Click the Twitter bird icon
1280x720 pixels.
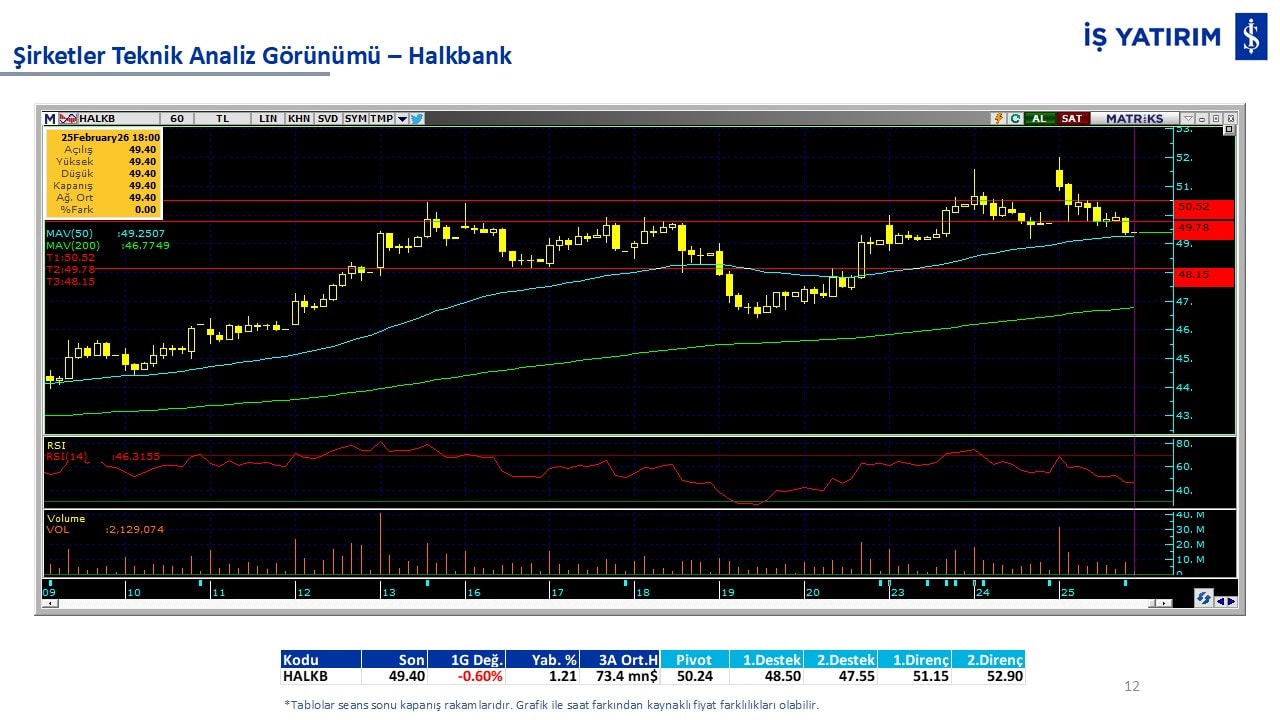[417, 118]
